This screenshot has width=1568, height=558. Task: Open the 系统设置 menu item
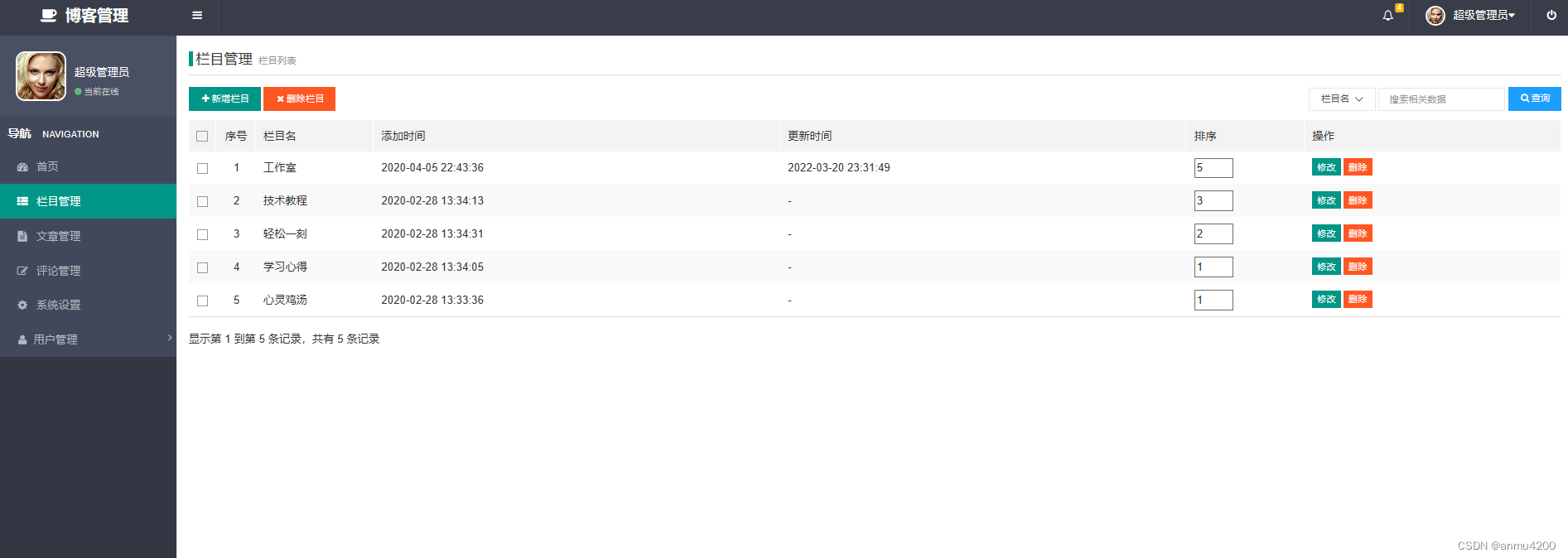point(88,305)
